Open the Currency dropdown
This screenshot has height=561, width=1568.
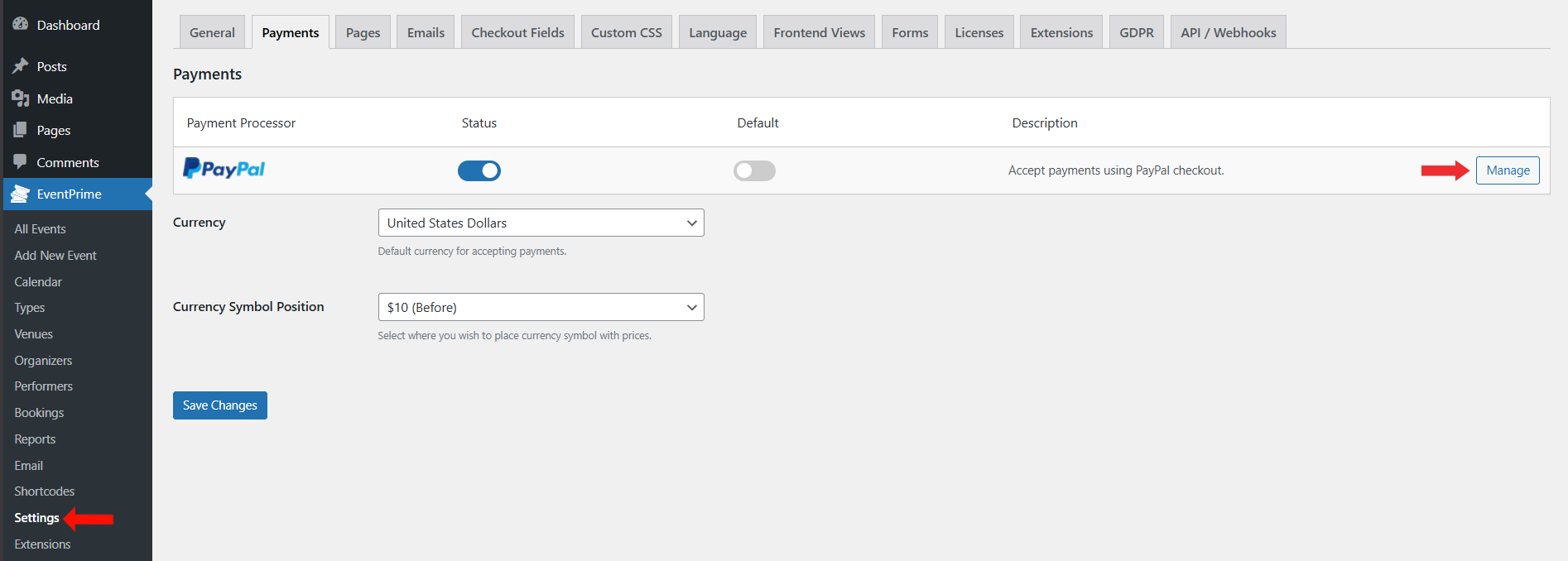click(x=541, y=223)
